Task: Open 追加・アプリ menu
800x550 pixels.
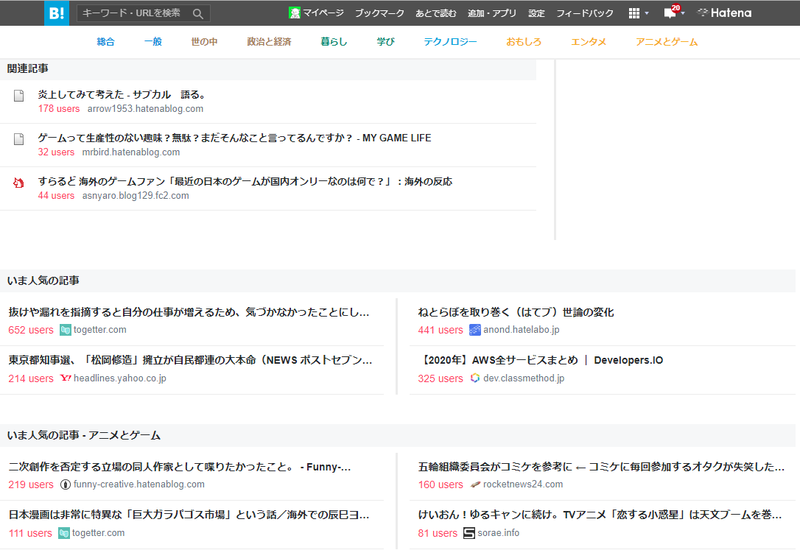Action: pyautogui.click(x=492, y=13)
